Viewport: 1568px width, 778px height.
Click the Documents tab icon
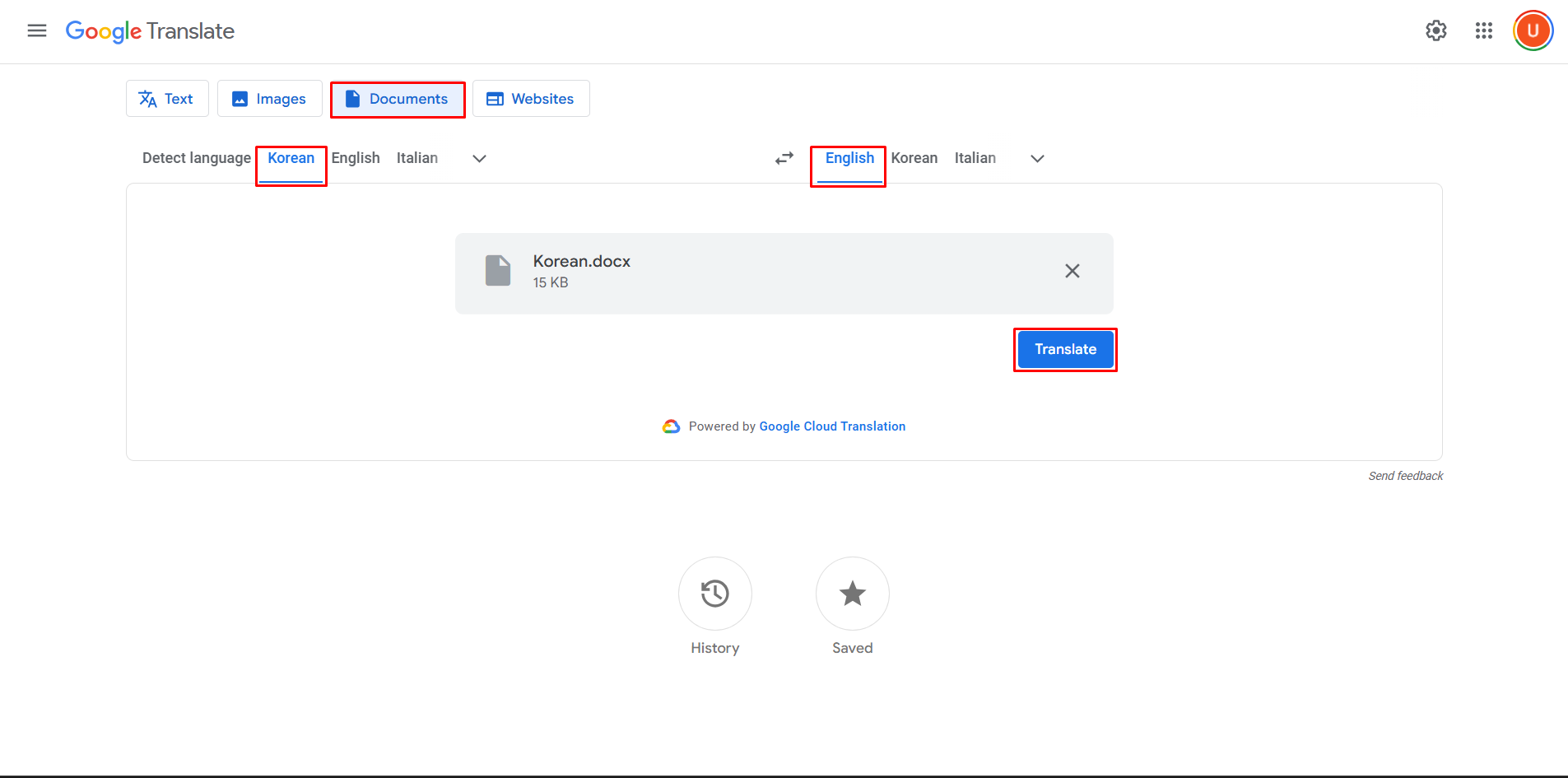pyautogui.click(x=352, y=98)
